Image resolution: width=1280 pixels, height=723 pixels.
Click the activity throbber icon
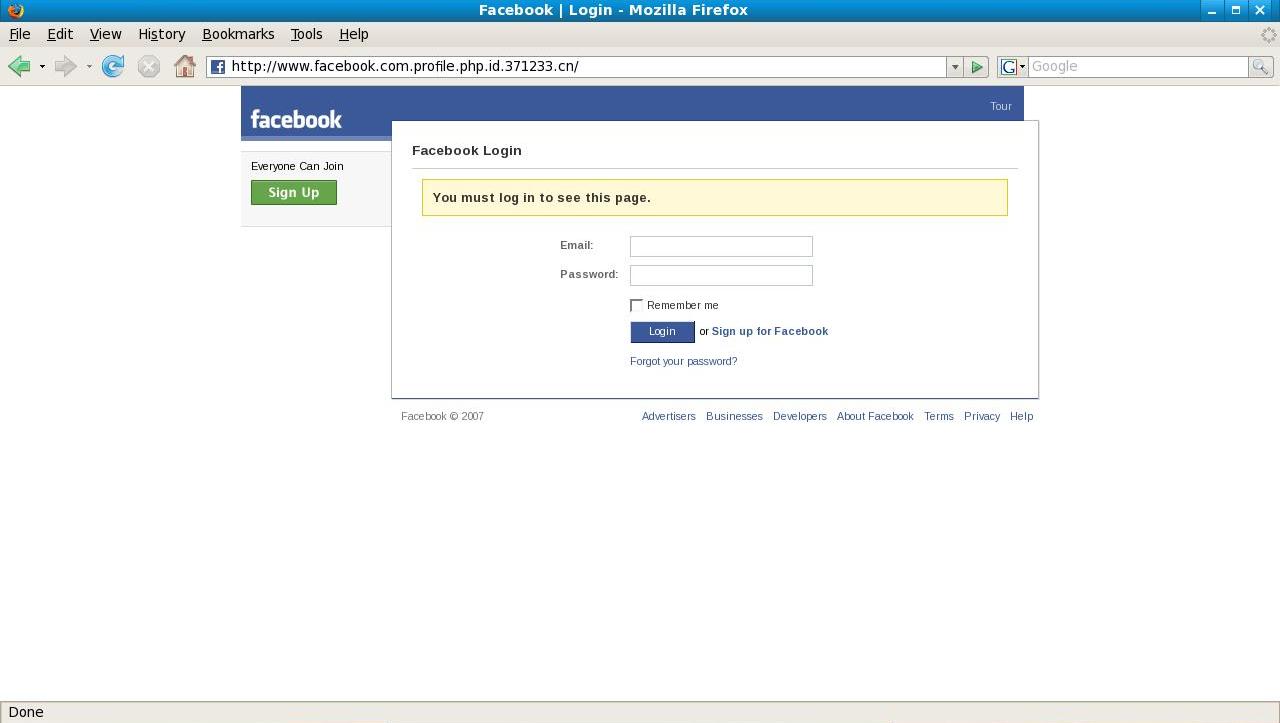tap(1268, 34)
